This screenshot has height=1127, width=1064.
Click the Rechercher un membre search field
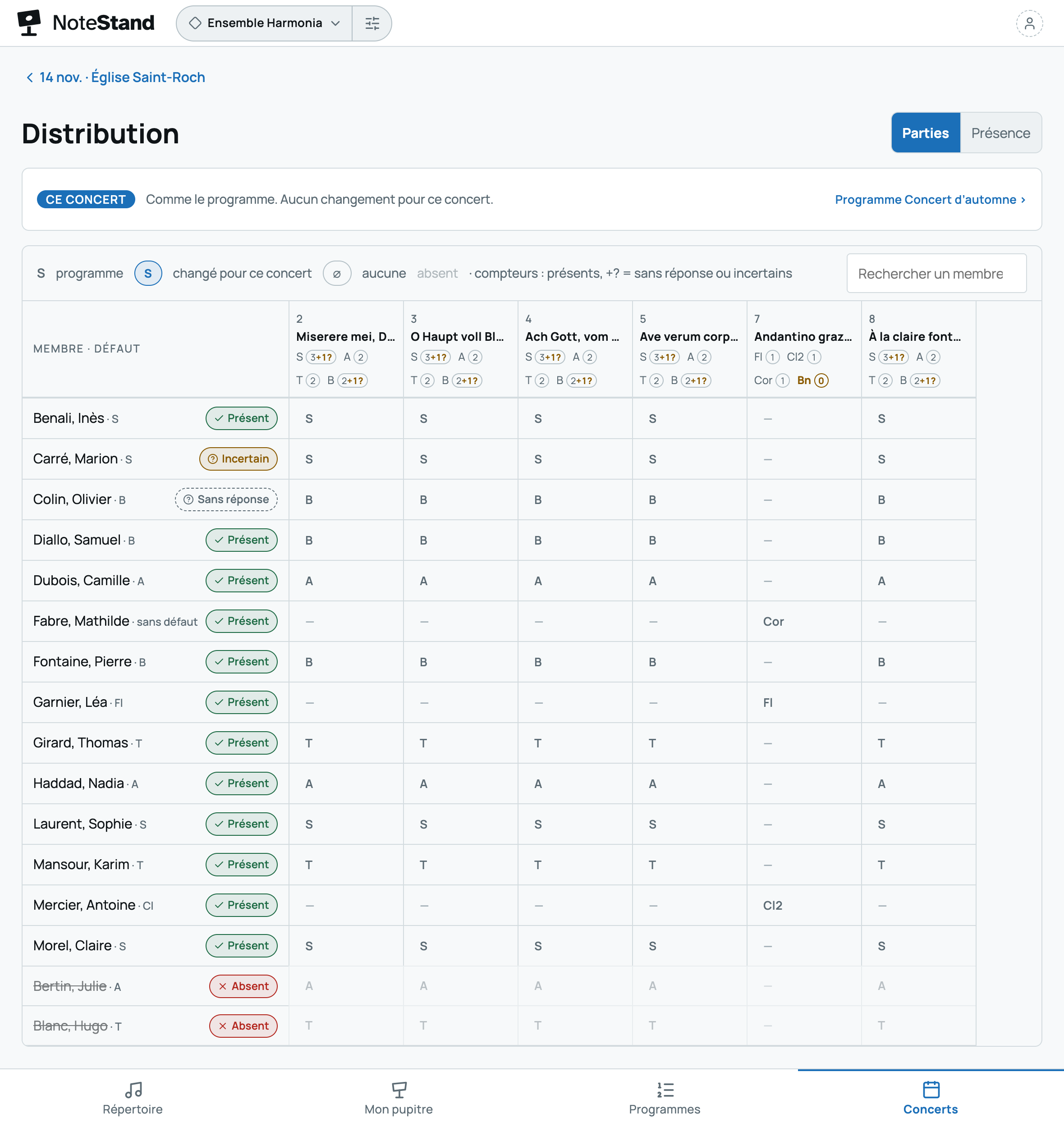936,273
